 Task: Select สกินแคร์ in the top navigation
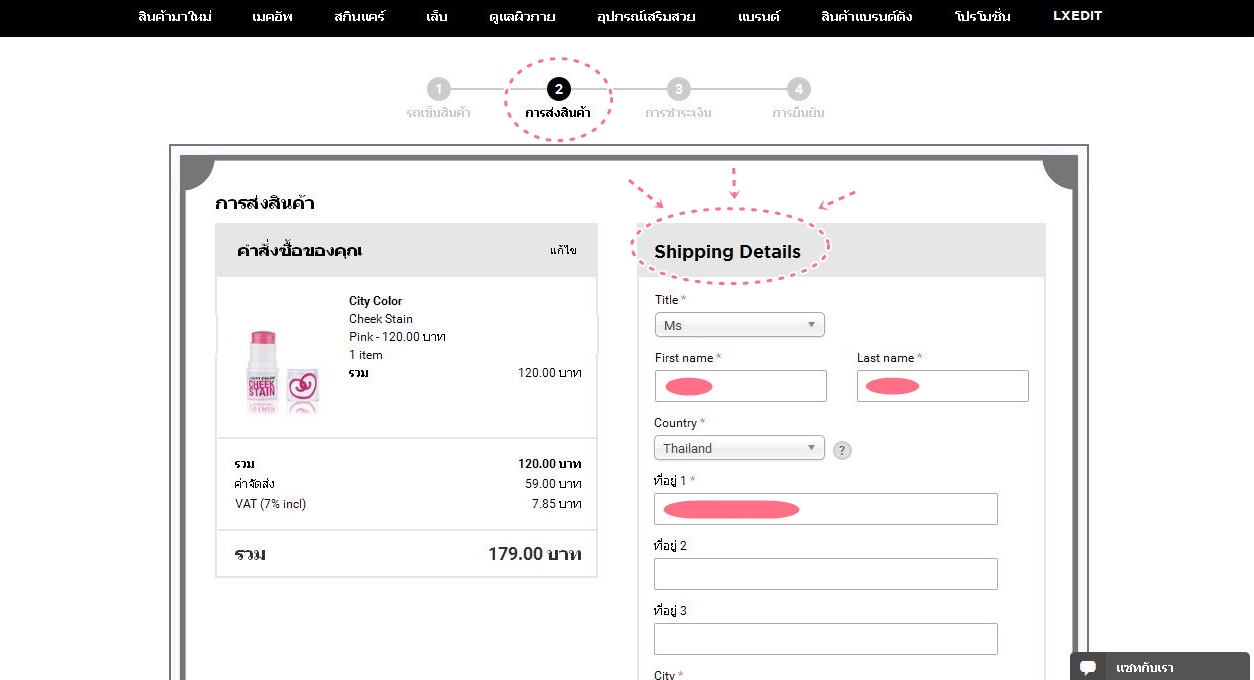[359, 17]
